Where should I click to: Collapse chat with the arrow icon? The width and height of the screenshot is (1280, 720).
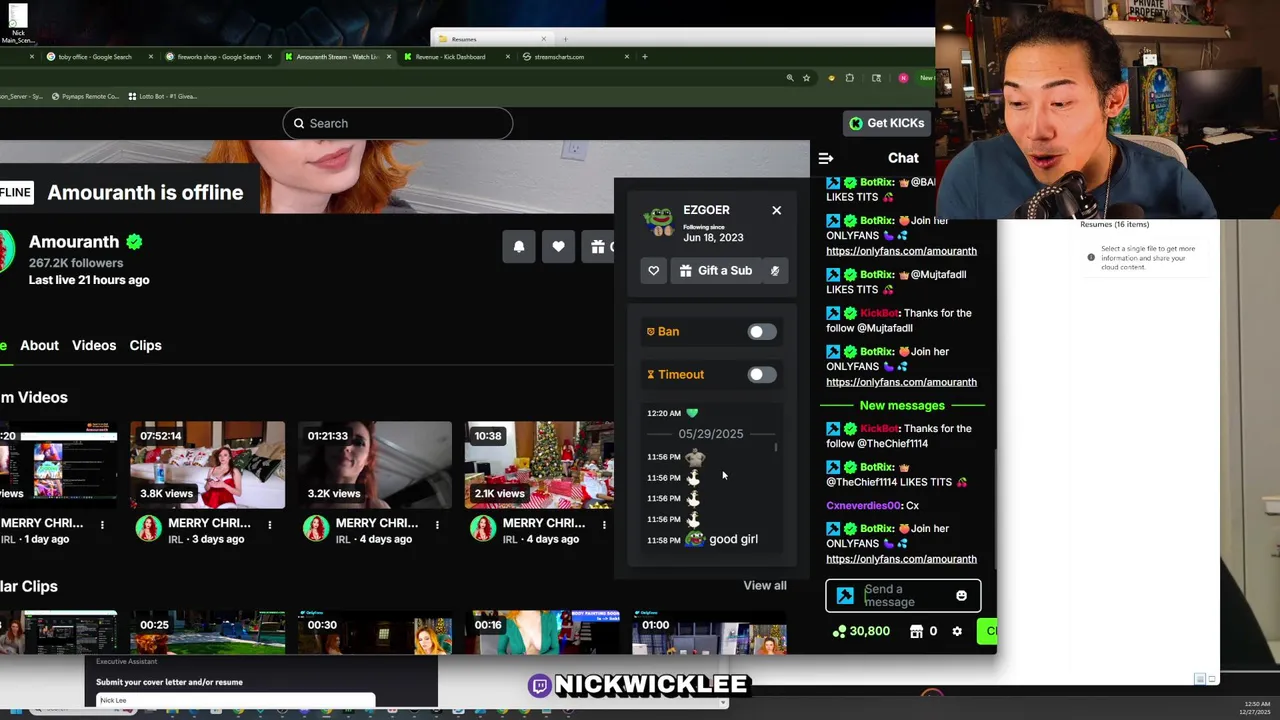tap(826, 158)
